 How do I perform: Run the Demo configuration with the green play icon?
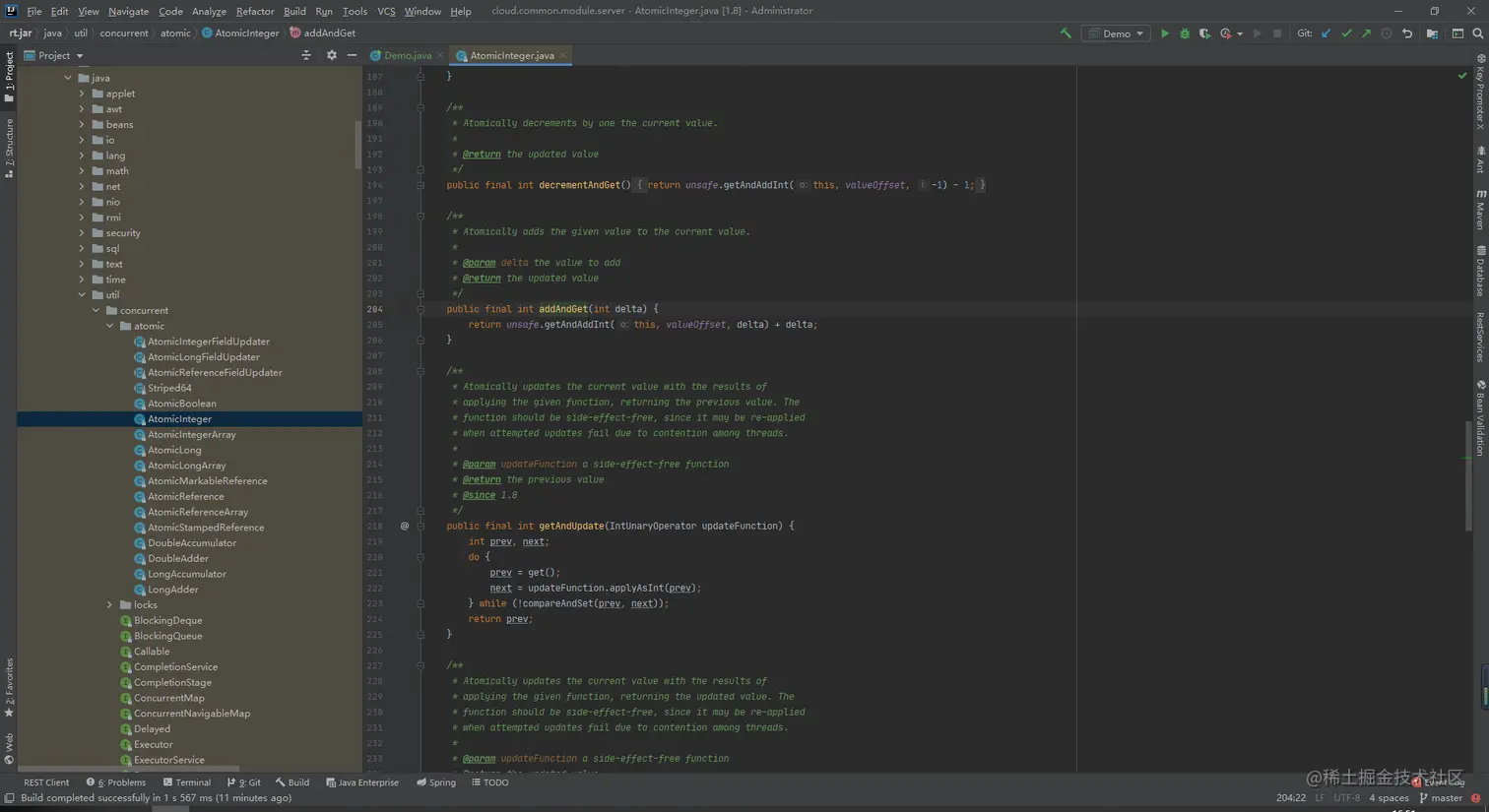(1164, 33)
